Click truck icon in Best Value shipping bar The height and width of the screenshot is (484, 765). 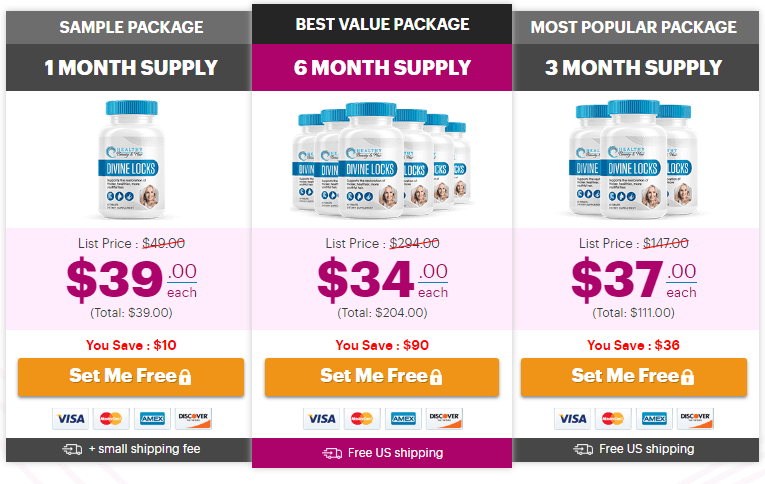[x=332, y=453]
